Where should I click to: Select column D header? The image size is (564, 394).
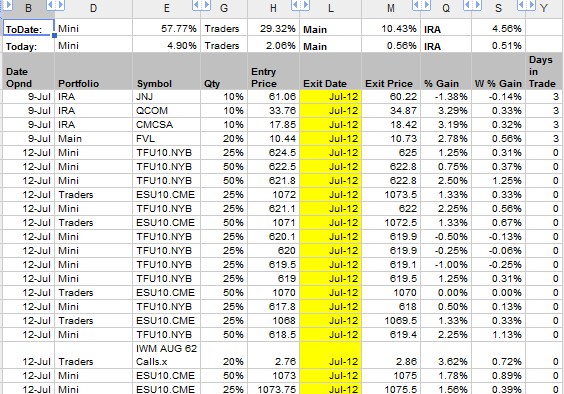coord(94,9)
